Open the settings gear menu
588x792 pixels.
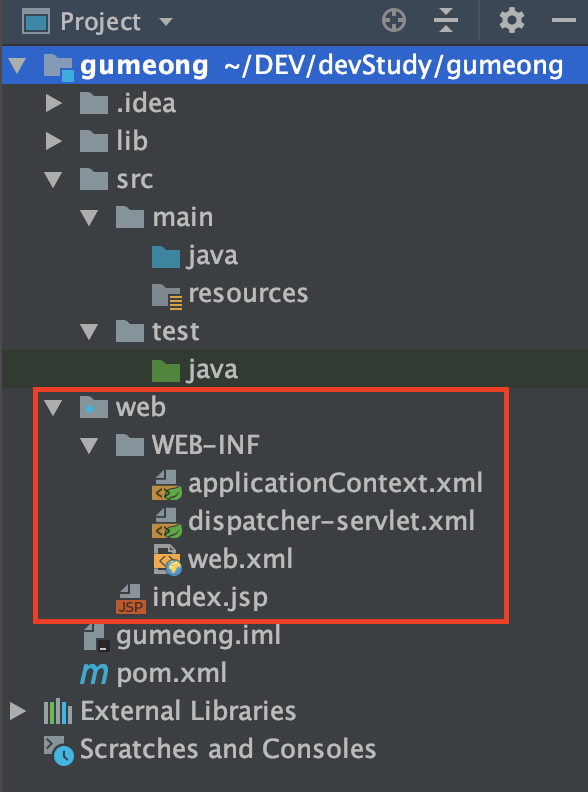click(512, 21)
